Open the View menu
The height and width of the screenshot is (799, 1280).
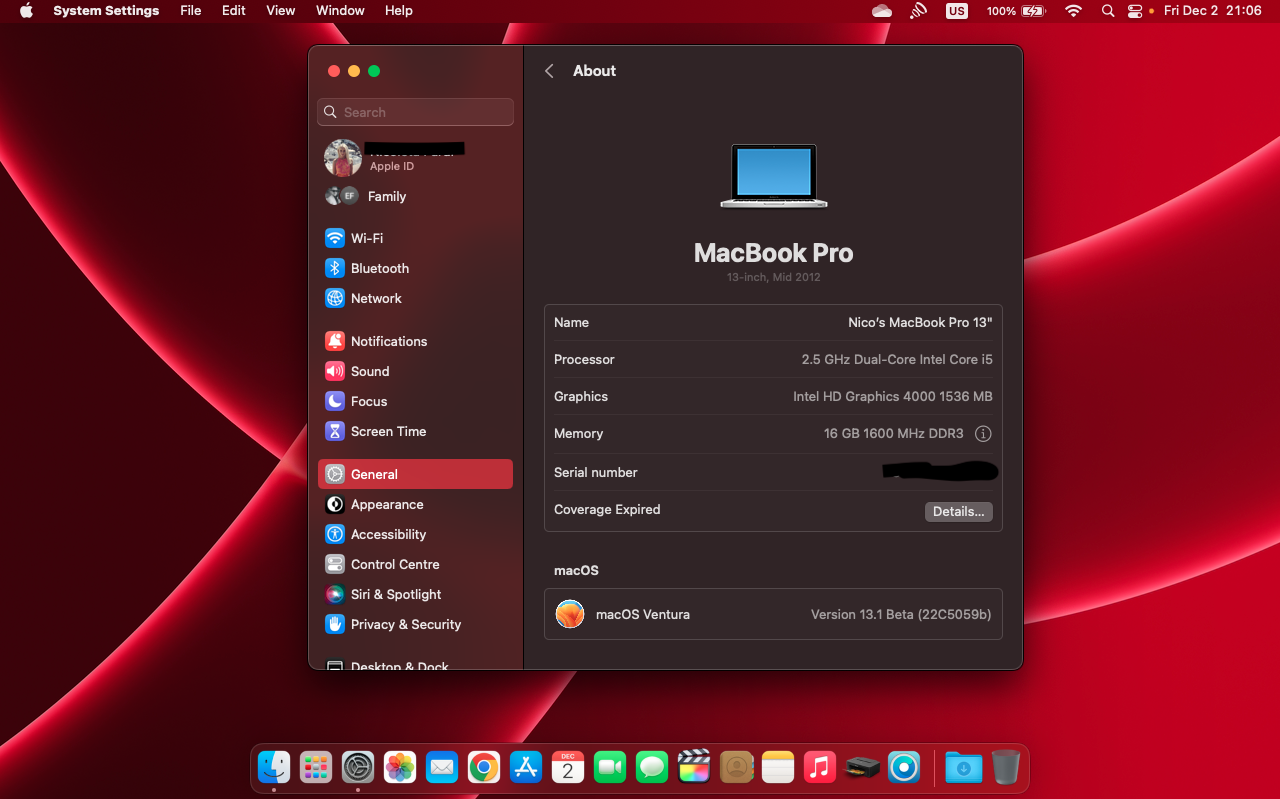click(x=281, y=11)
